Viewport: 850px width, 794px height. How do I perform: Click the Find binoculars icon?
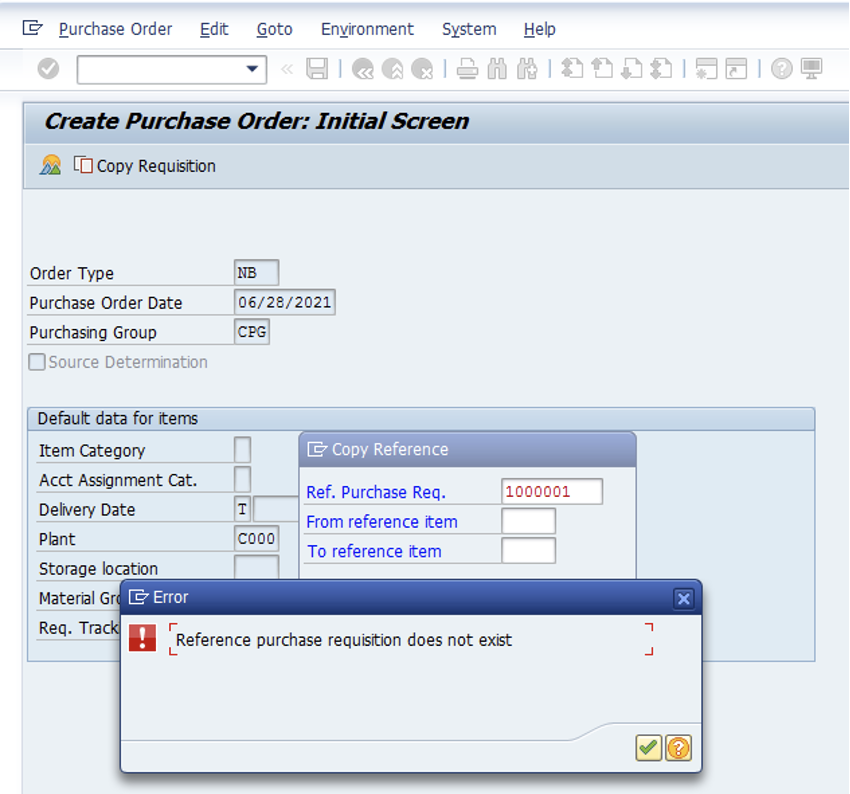pyautogui.click(x=497, y=69)
